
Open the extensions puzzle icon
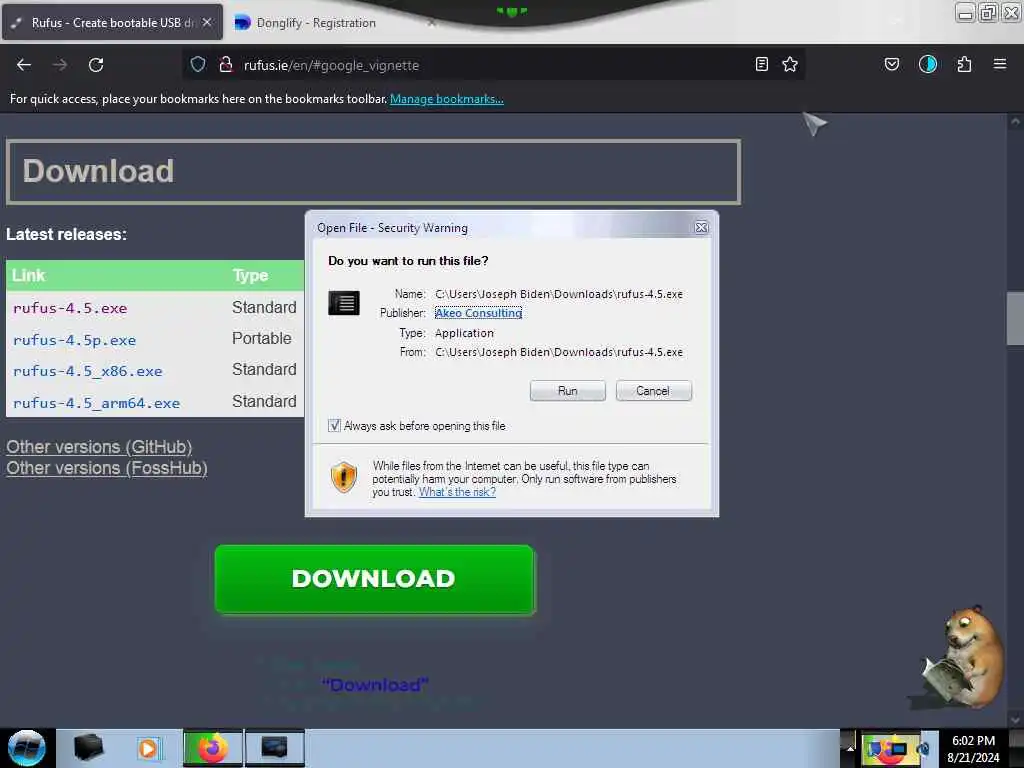click(964, 64)
